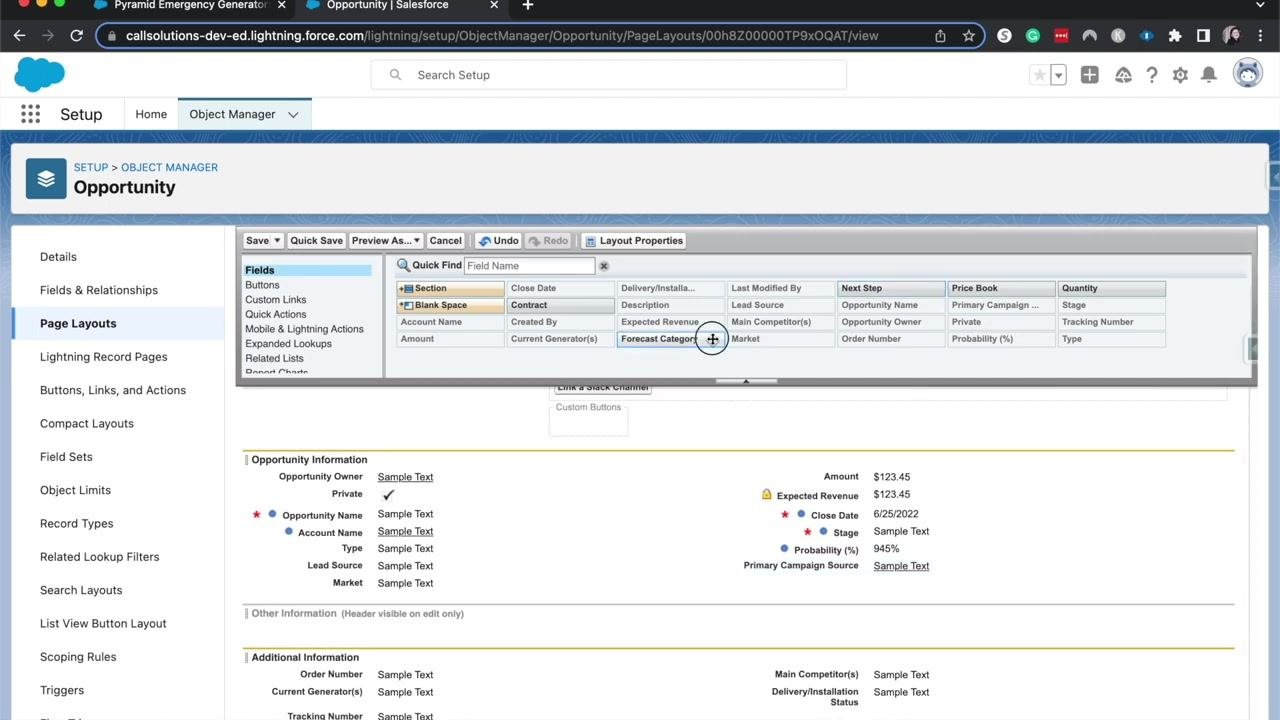Add current page to favorites star
1280x720 pixels.
[1040, 75]
